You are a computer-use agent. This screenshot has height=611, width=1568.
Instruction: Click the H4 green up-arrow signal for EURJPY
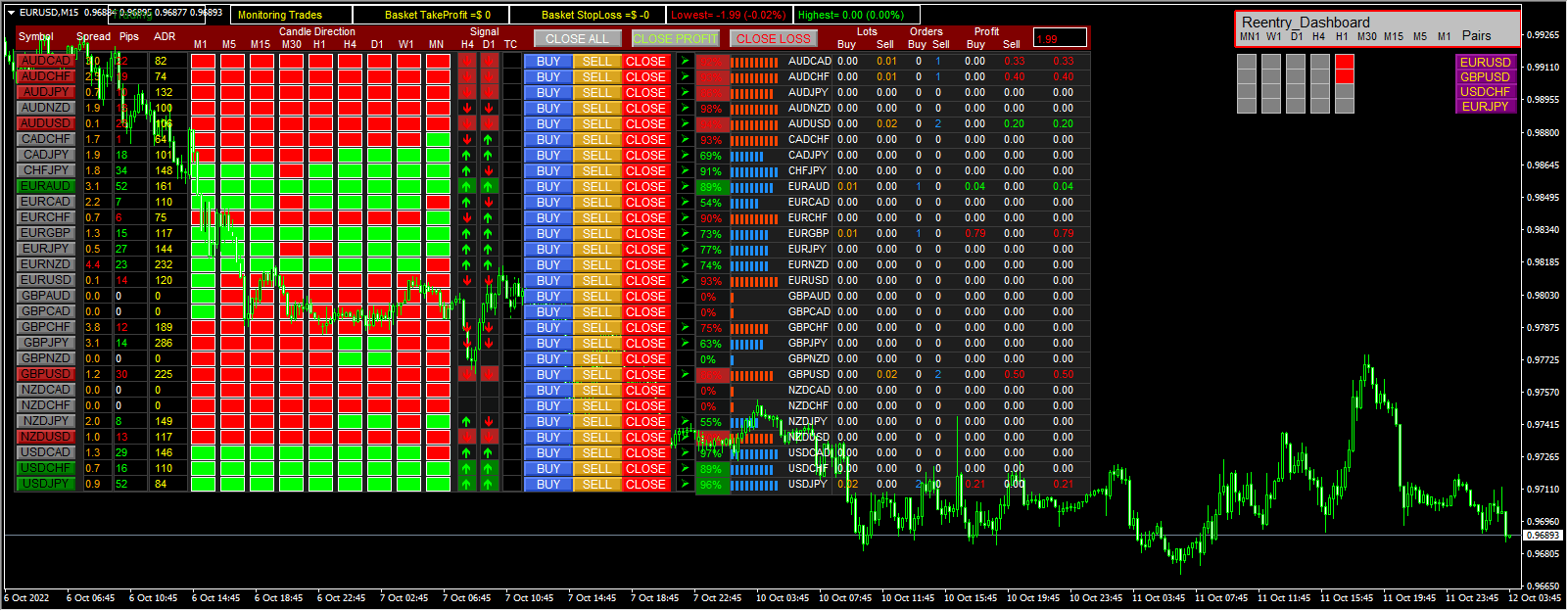tap(467, 249)
